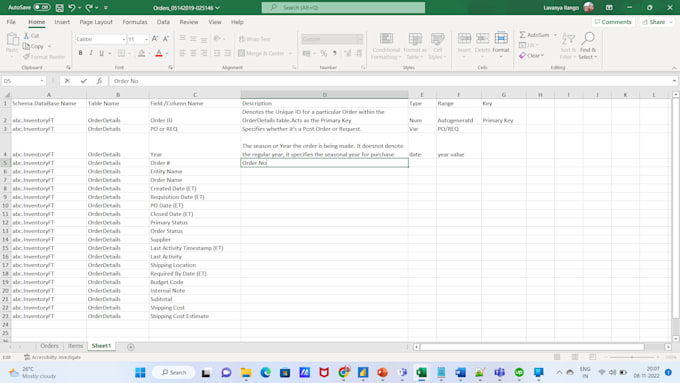Open the Help tab
This screenshot has height=383, width=680.
[237, 22]
